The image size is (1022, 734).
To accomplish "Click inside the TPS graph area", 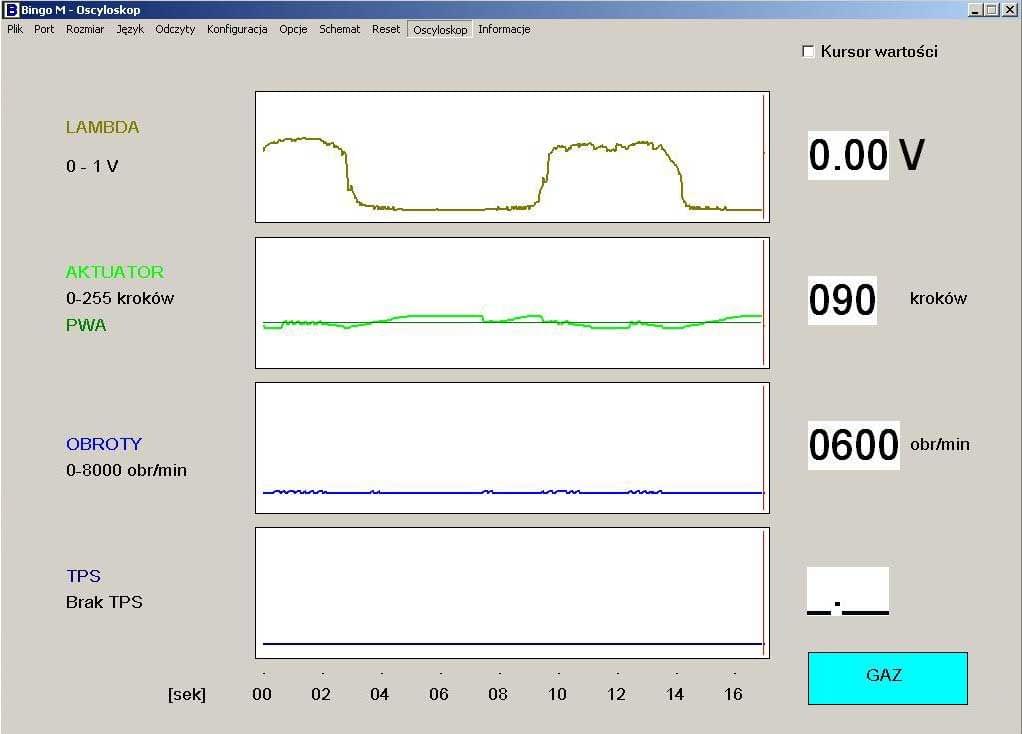I will [512, 592].
